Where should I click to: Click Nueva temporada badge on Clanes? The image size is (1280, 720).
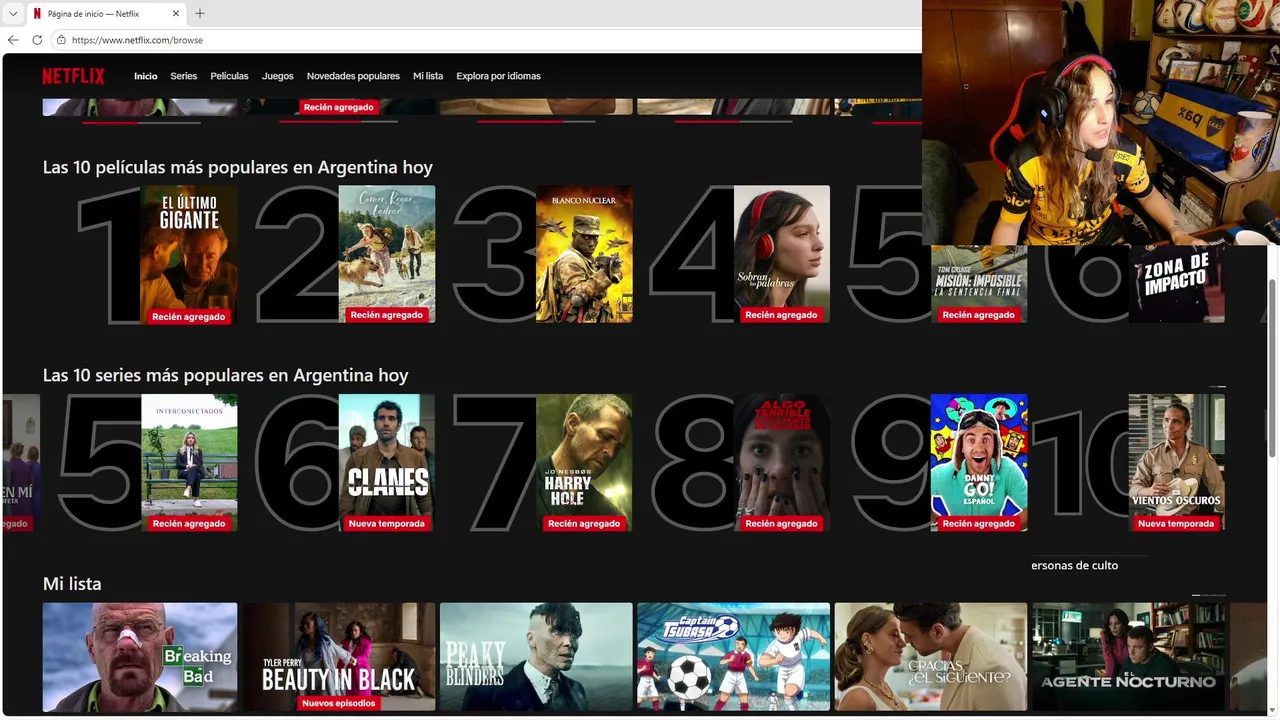click(387, 523)
